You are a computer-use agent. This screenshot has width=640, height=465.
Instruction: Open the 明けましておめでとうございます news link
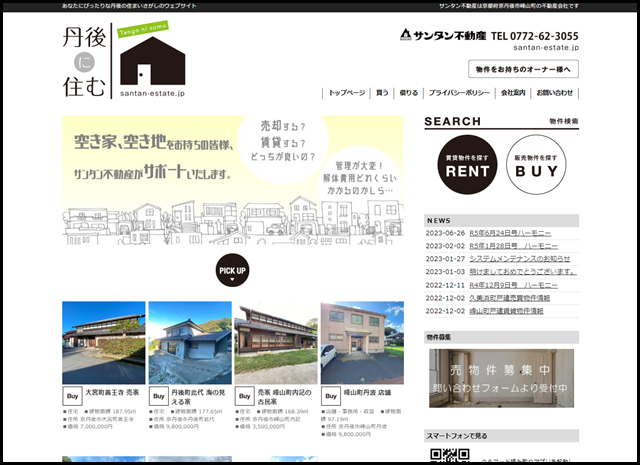click(x=523, y=272)
